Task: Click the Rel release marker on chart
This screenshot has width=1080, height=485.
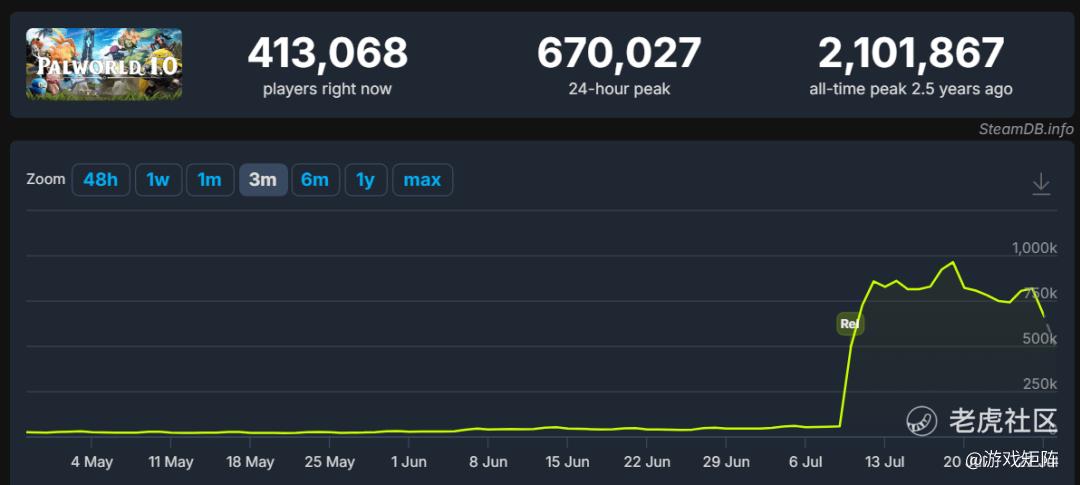Action: pos(849,323)
